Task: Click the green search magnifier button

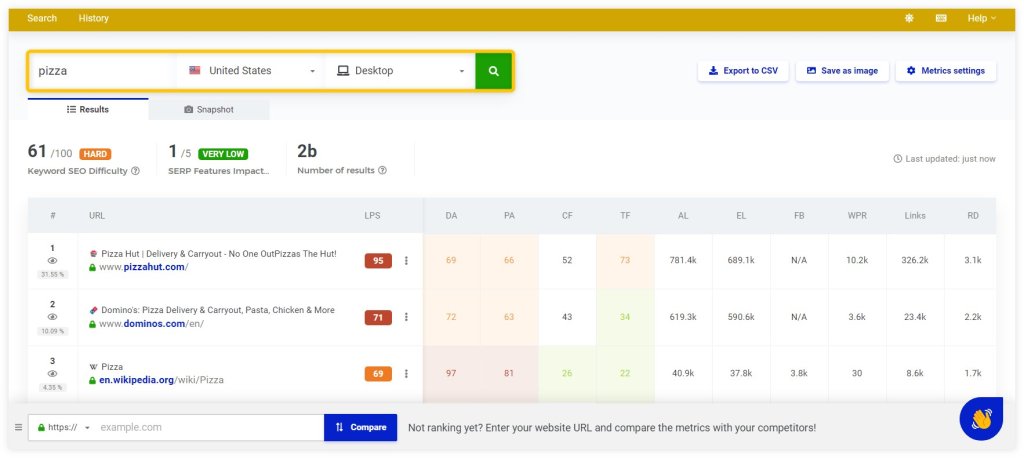Action: coord(494,71)
